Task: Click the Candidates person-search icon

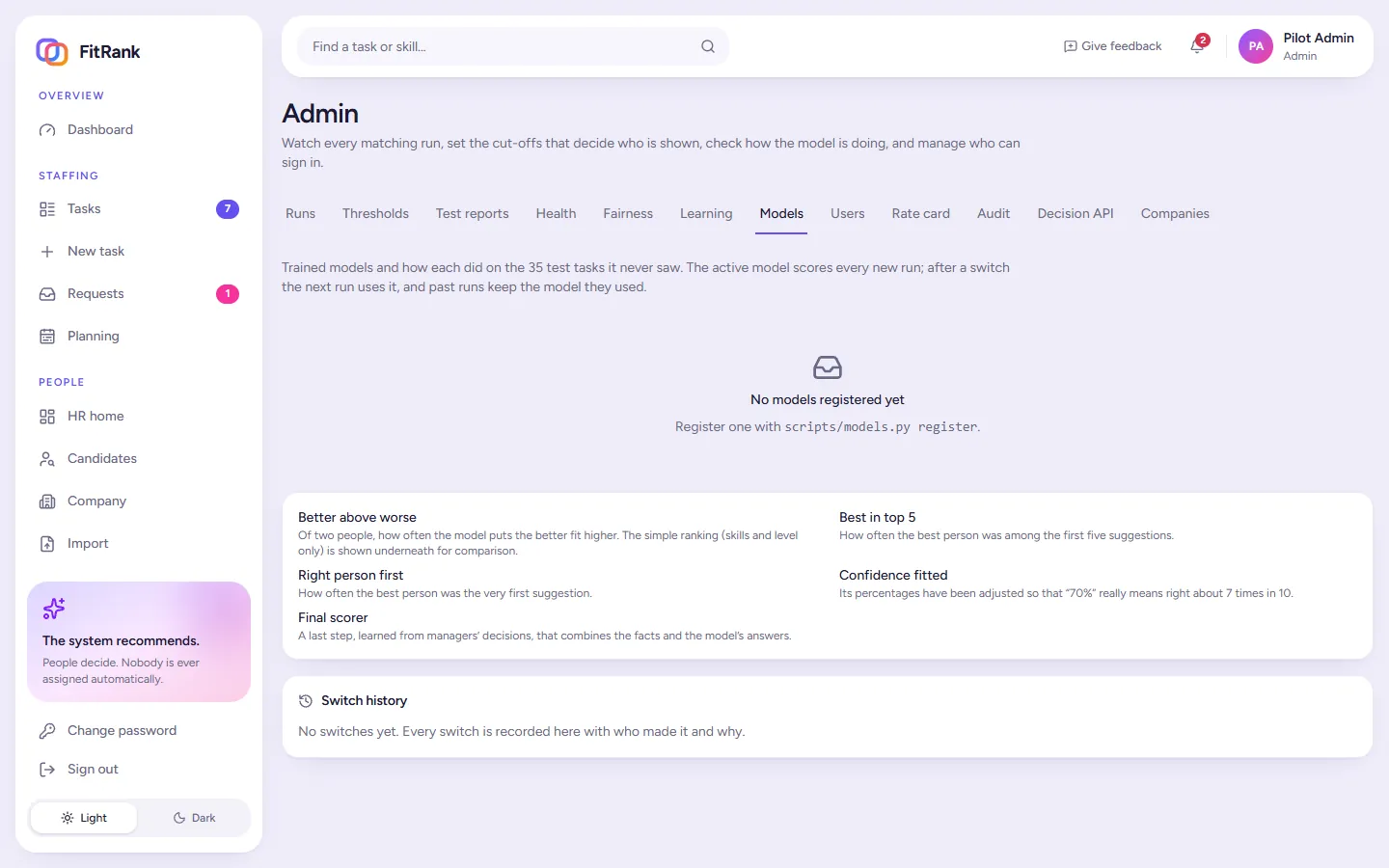Action: point(47,459)
